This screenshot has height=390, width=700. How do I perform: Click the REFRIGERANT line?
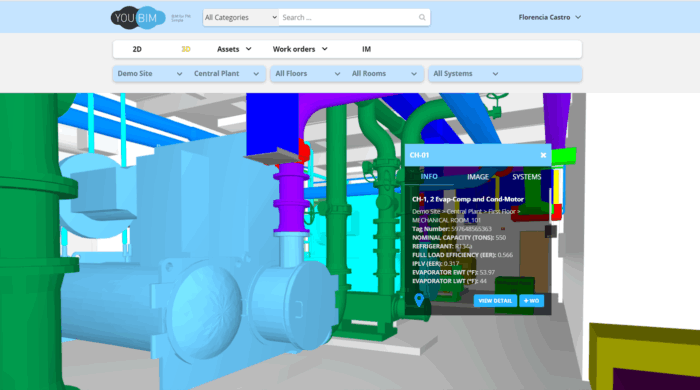(442, 246)
